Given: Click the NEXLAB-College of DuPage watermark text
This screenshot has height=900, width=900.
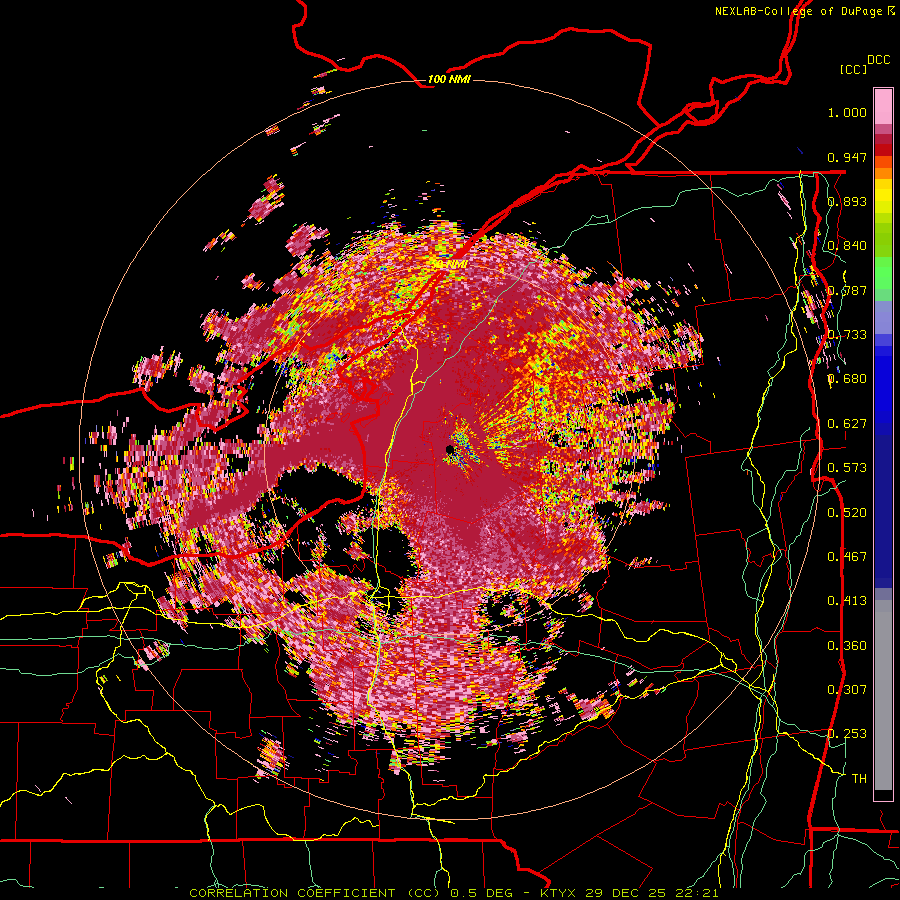Looking at the screenshot, I should coord(805,11).
